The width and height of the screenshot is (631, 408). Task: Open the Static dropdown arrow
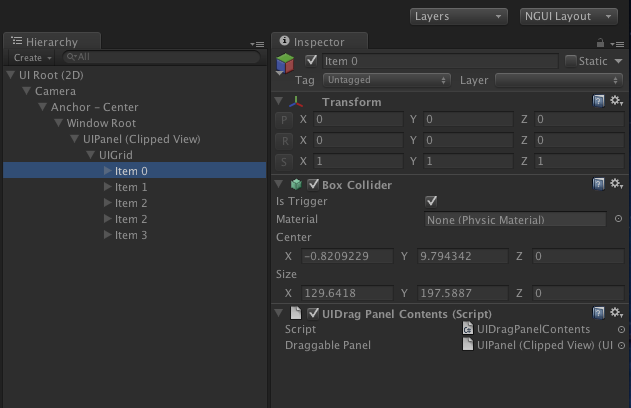tap(619, 61)
